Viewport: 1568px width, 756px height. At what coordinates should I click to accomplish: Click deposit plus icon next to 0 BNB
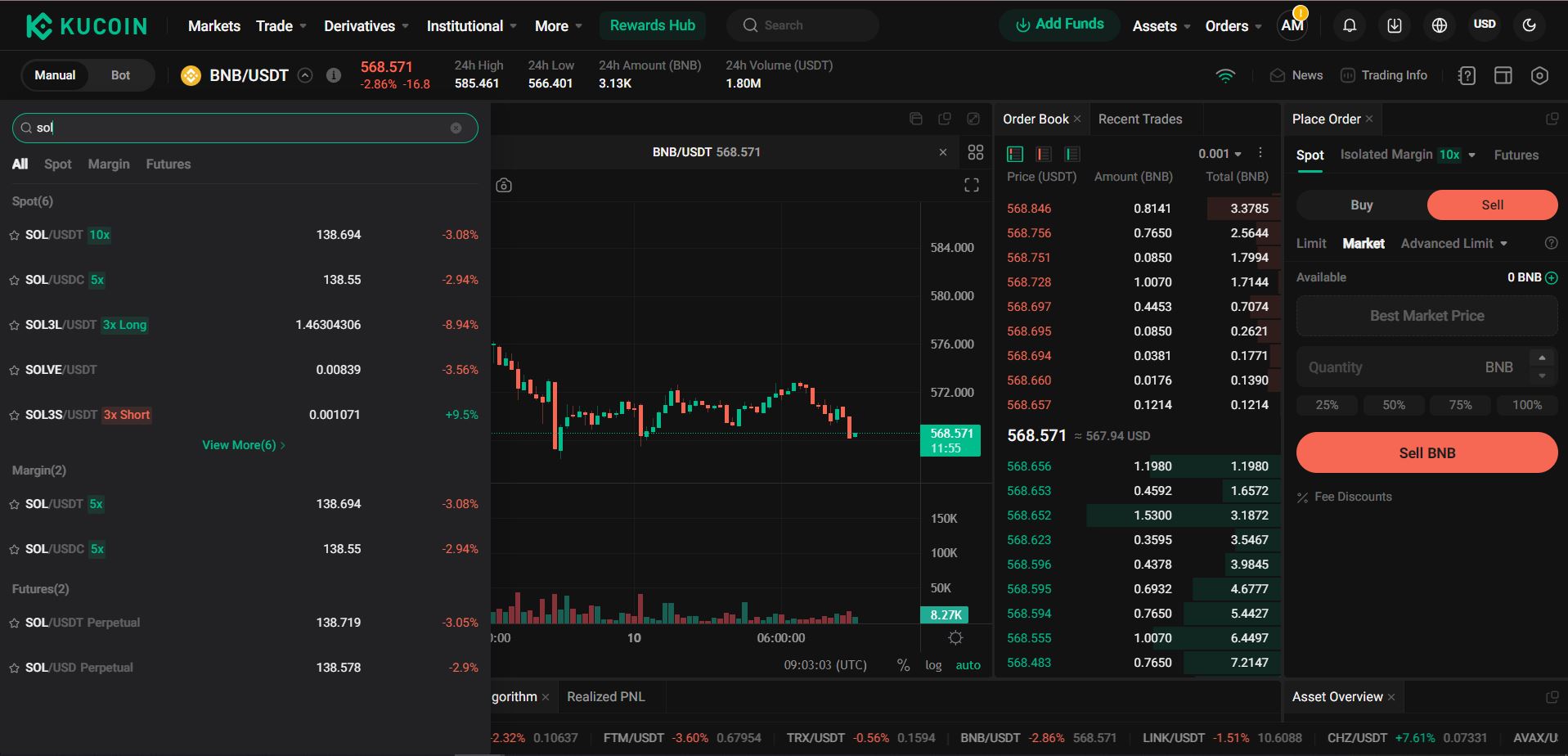pyautogui.click(x=1552, y=278)
